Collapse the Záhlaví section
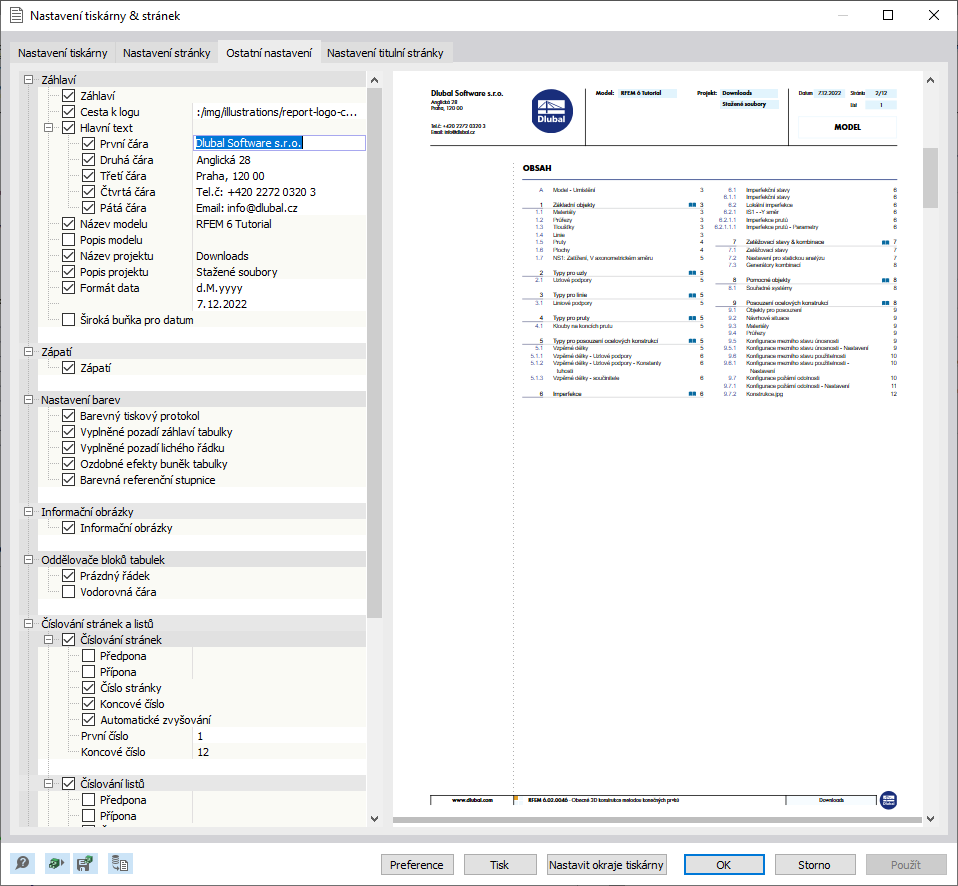Image resolution: width=958 pixels, height=886 pixels. click(x=28, y=79)
